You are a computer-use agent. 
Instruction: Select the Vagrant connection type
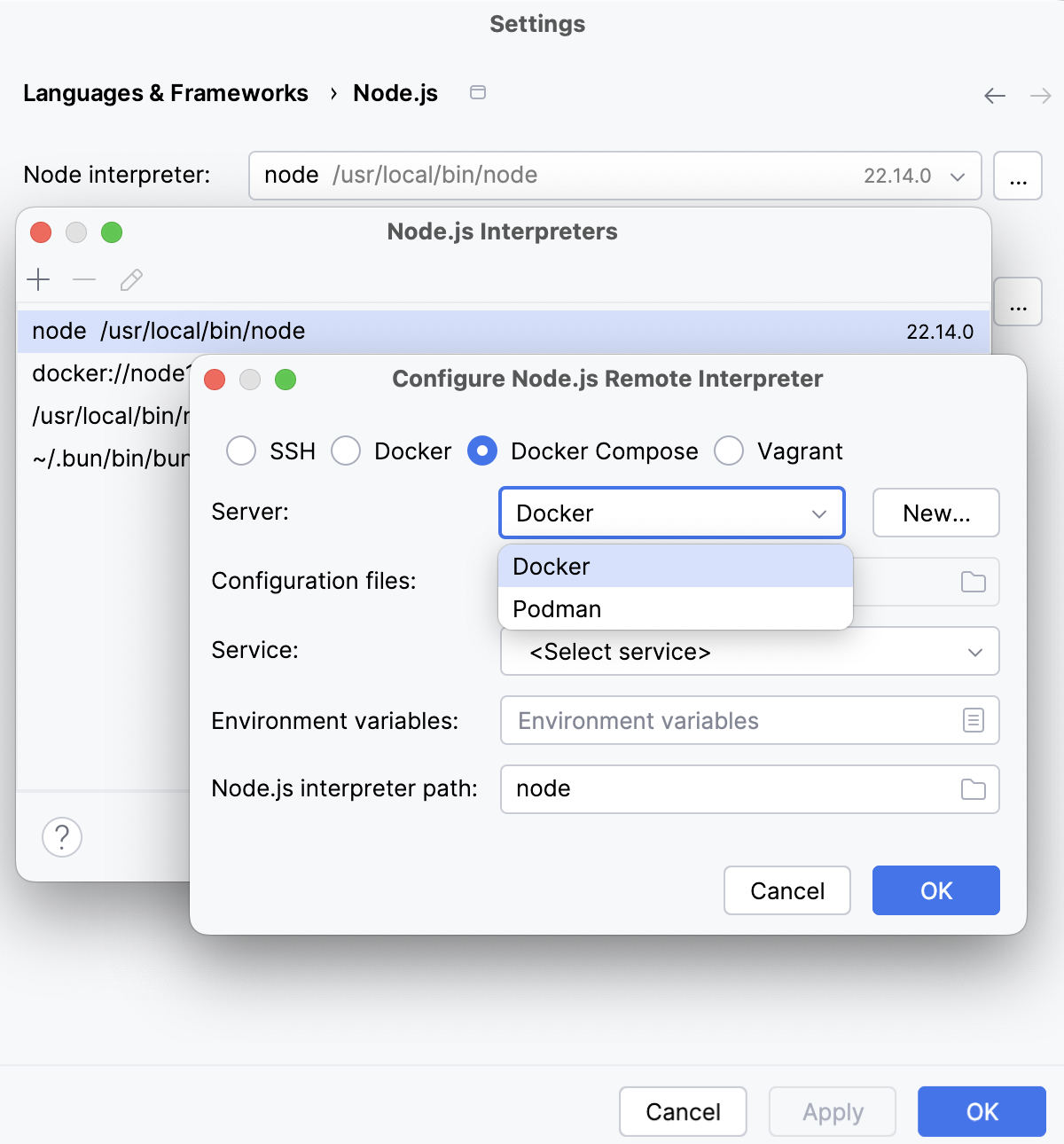pyautogui.click(x=729, y=451)
